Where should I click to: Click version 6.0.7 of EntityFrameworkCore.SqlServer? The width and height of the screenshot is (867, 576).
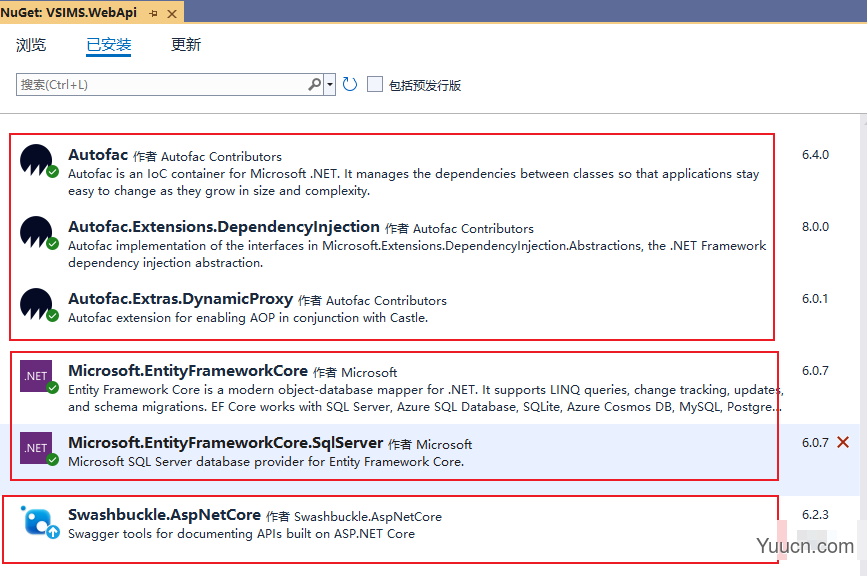tap(815, 442)
